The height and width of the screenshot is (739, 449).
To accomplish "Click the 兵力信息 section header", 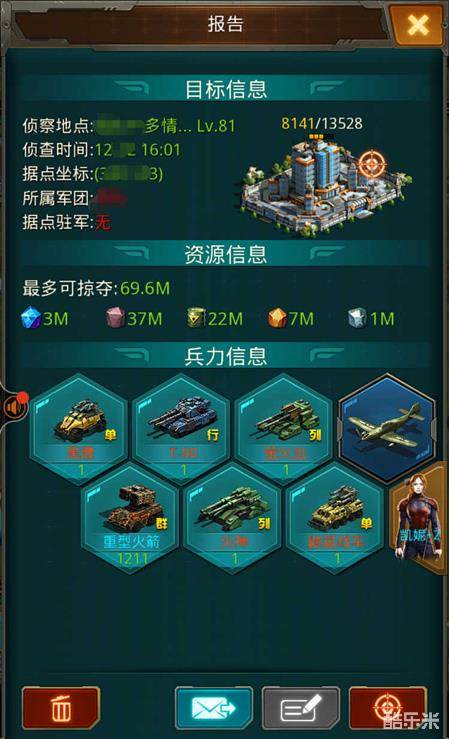I will (x=225, y=356).
